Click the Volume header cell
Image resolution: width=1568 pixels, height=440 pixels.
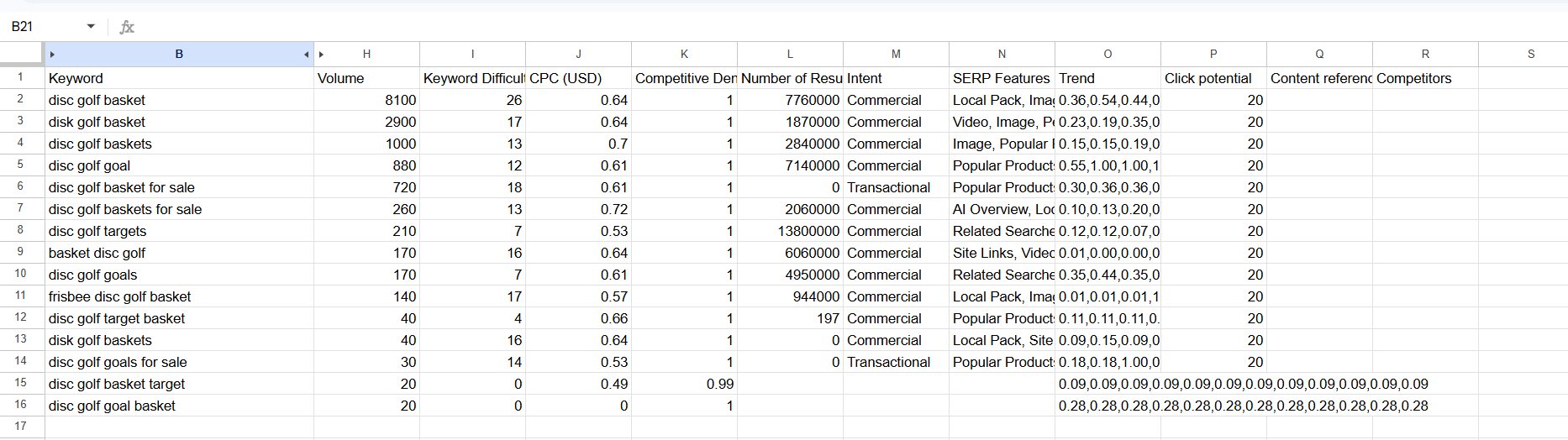click(366, 78)
